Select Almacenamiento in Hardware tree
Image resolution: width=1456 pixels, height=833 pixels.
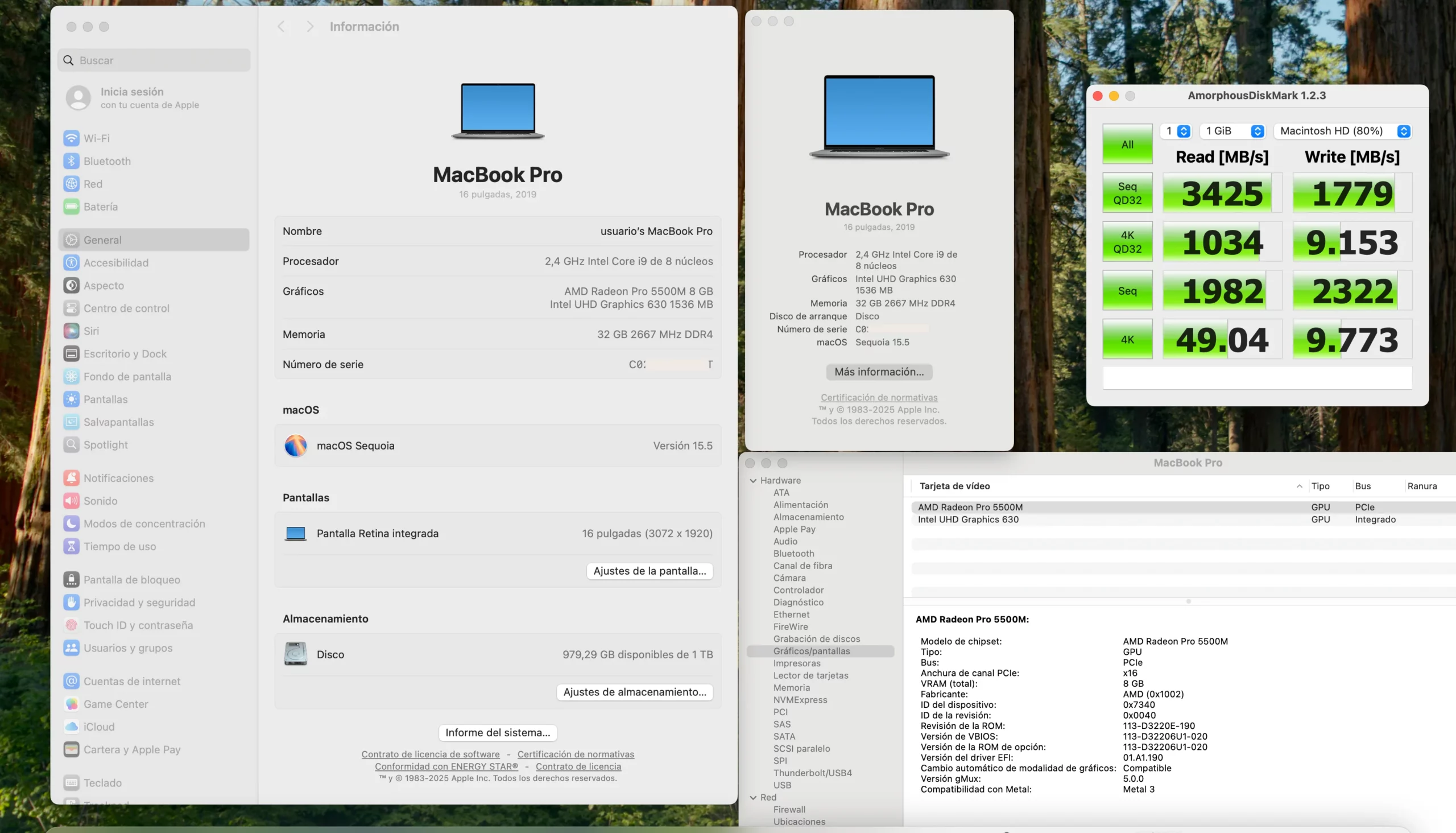809,517
